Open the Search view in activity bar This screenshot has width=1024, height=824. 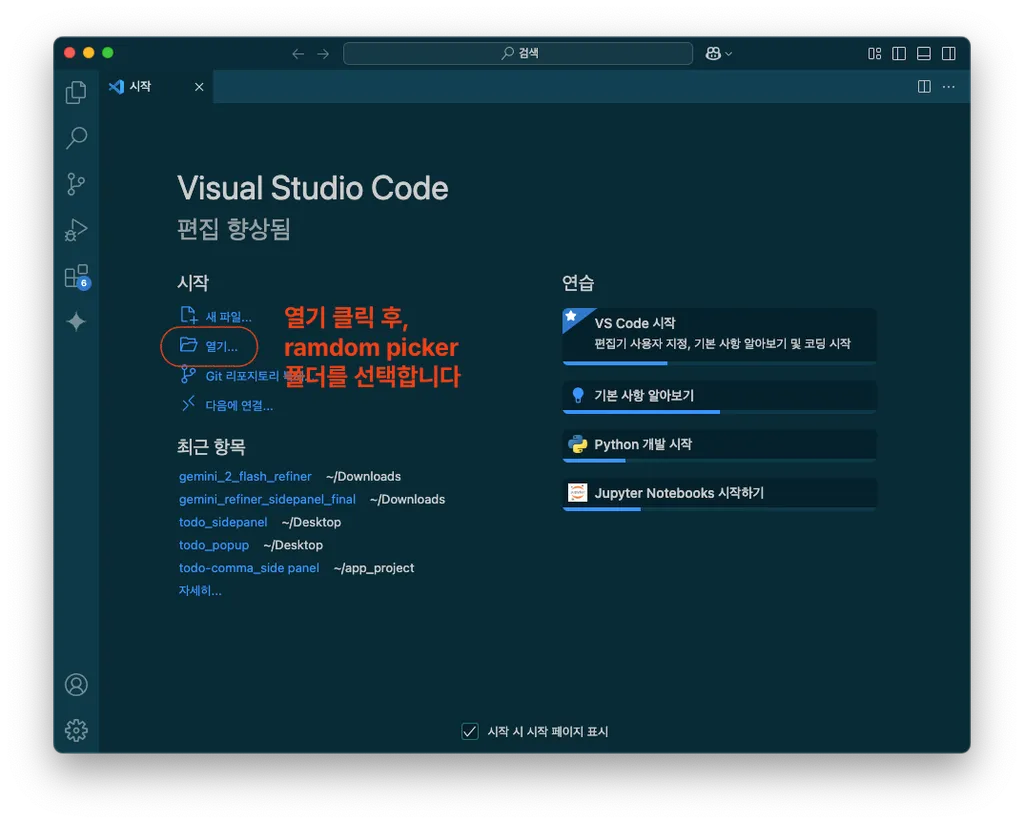76,138
